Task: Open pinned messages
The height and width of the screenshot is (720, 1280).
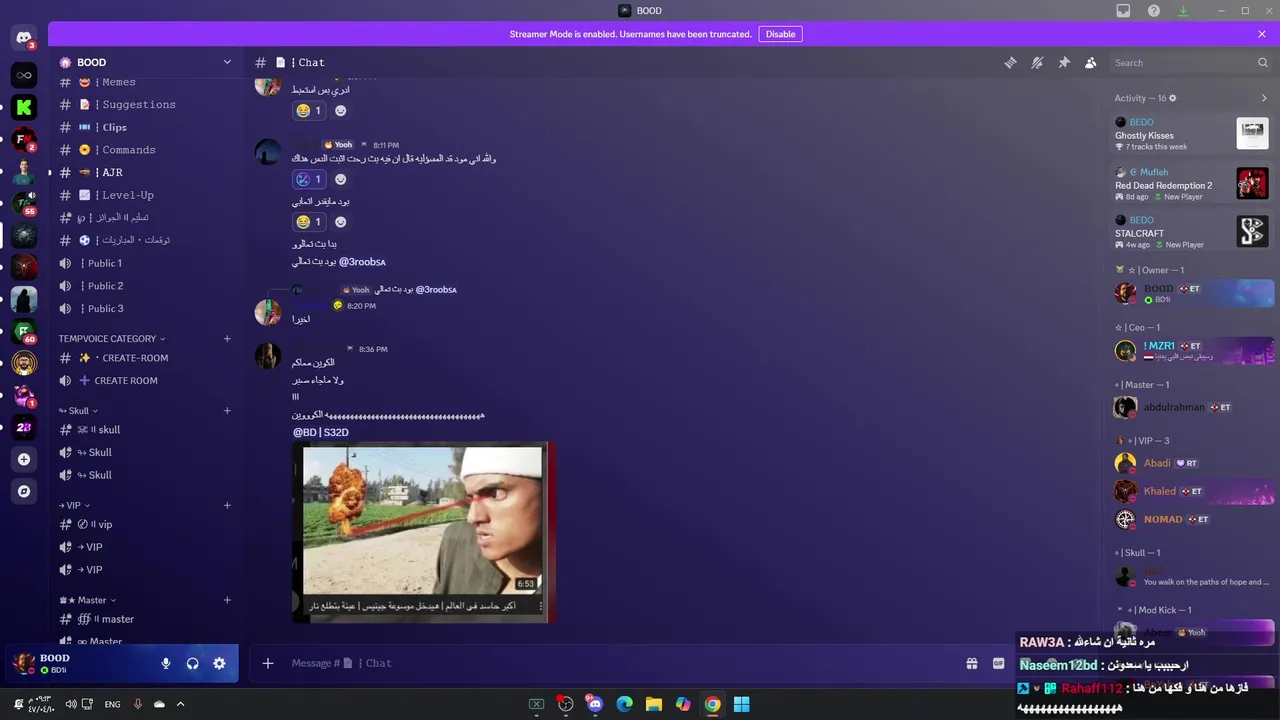Action: (1064, 62)
